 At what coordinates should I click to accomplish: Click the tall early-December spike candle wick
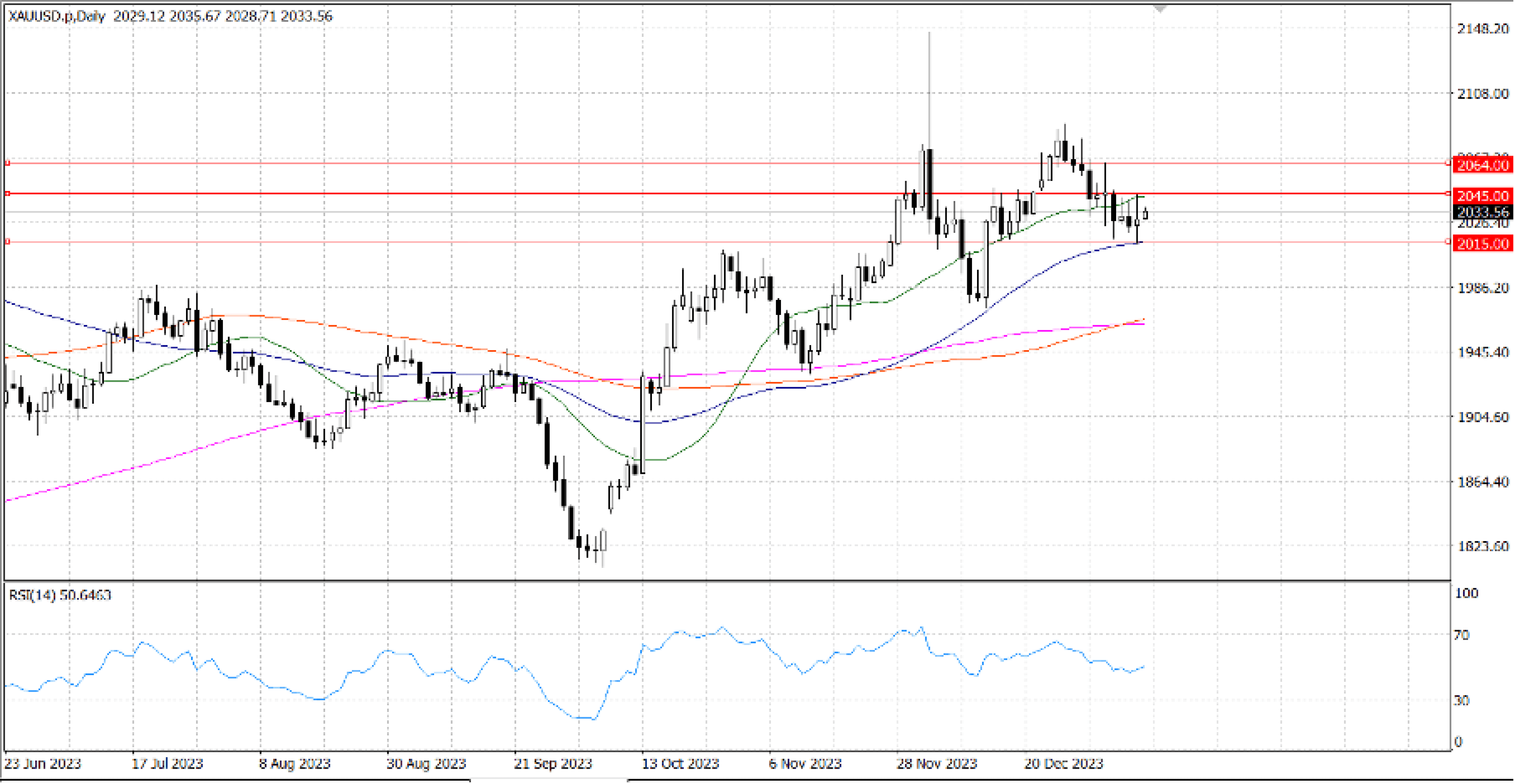coord(929,88)
